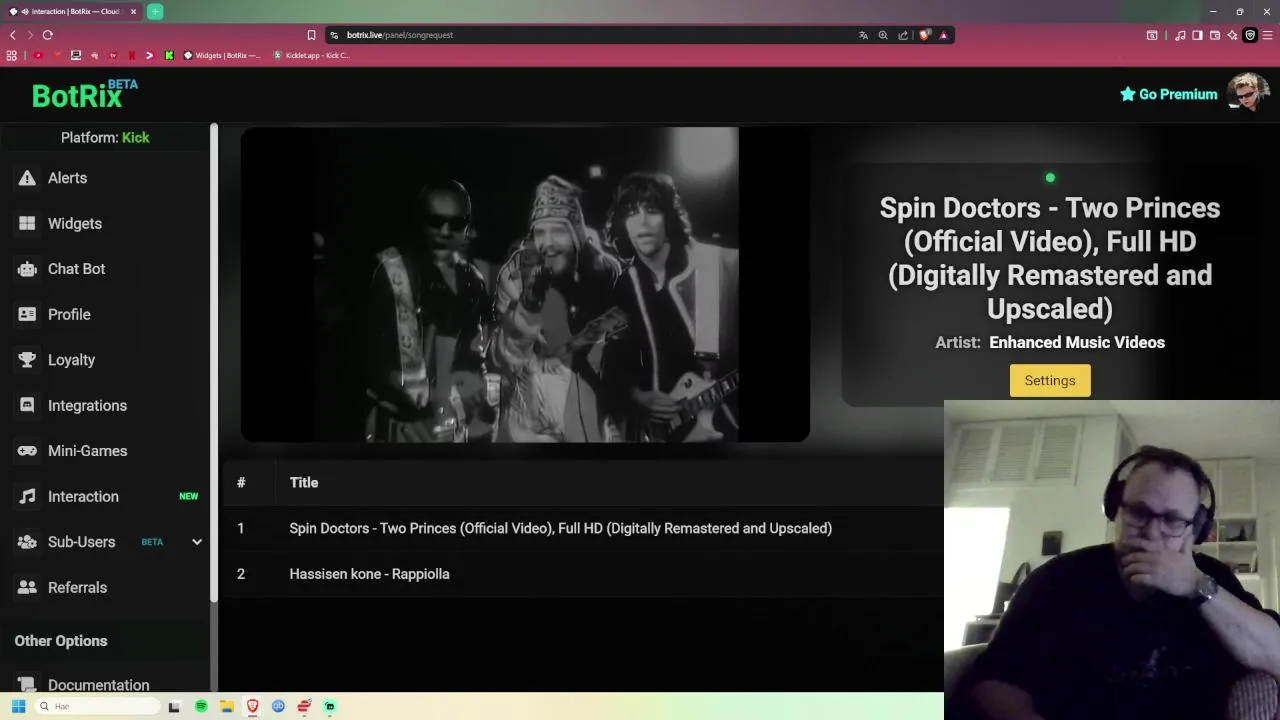Open qBittorrent from taskbar
1280x720 pixels.
[x=278, y=706]
